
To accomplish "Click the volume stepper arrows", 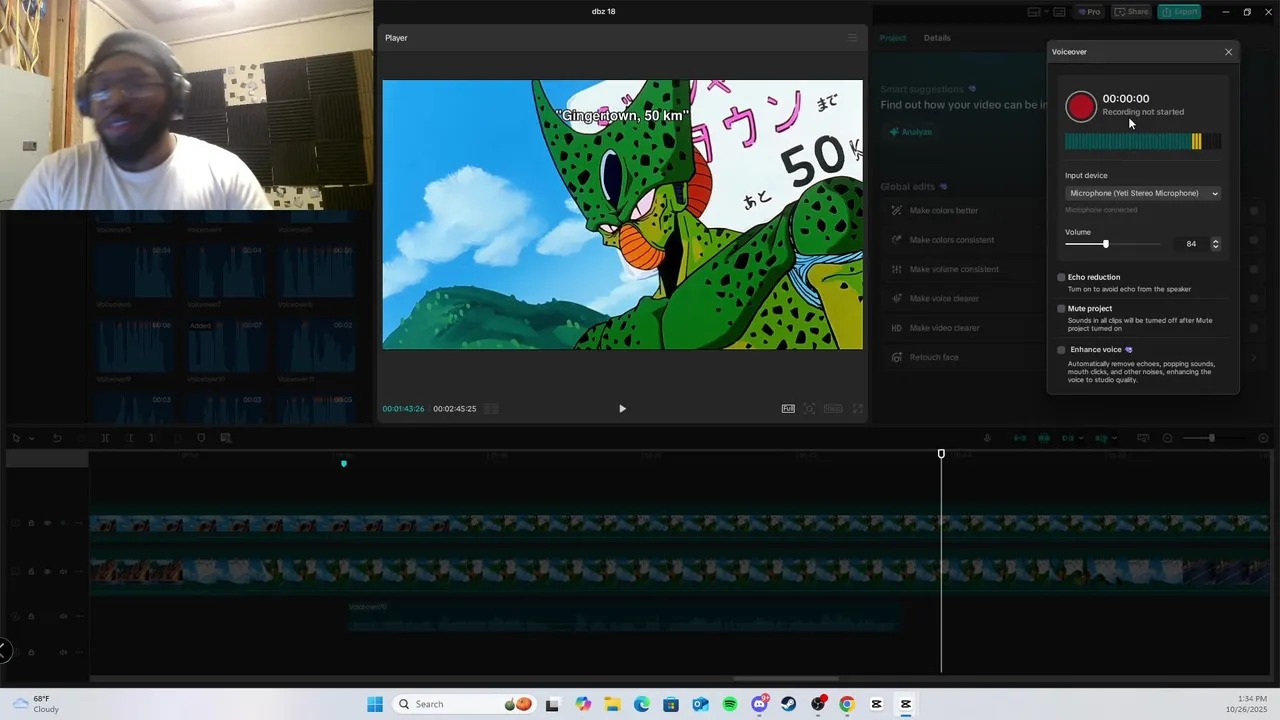I will coord(1215,244).
